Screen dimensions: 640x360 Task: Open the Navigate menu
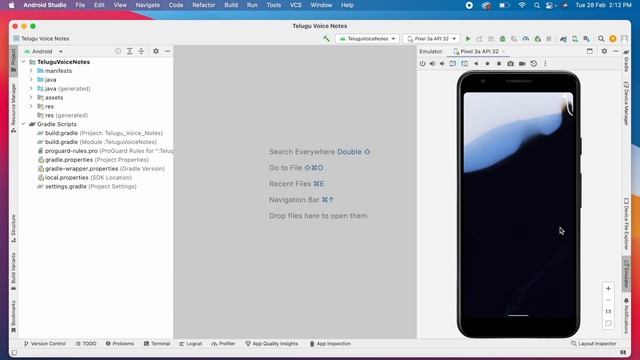pyautogui.click(x=148, y=5)
